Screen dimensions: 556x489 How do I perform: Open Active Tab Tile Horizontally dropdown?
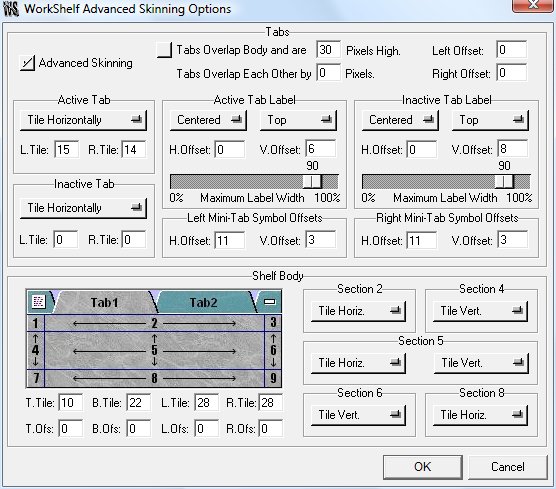click(x=83, y=120)
